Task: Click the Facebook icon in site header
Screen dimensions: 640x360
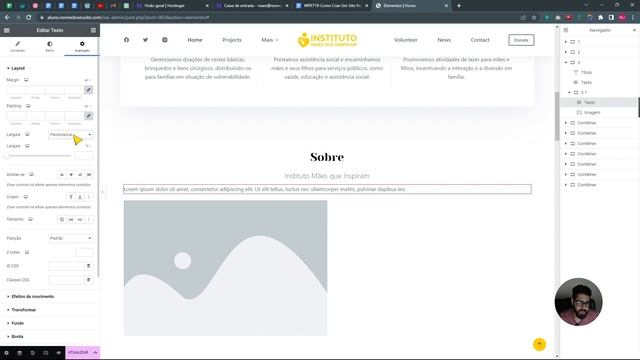Action: click(127, 40)
